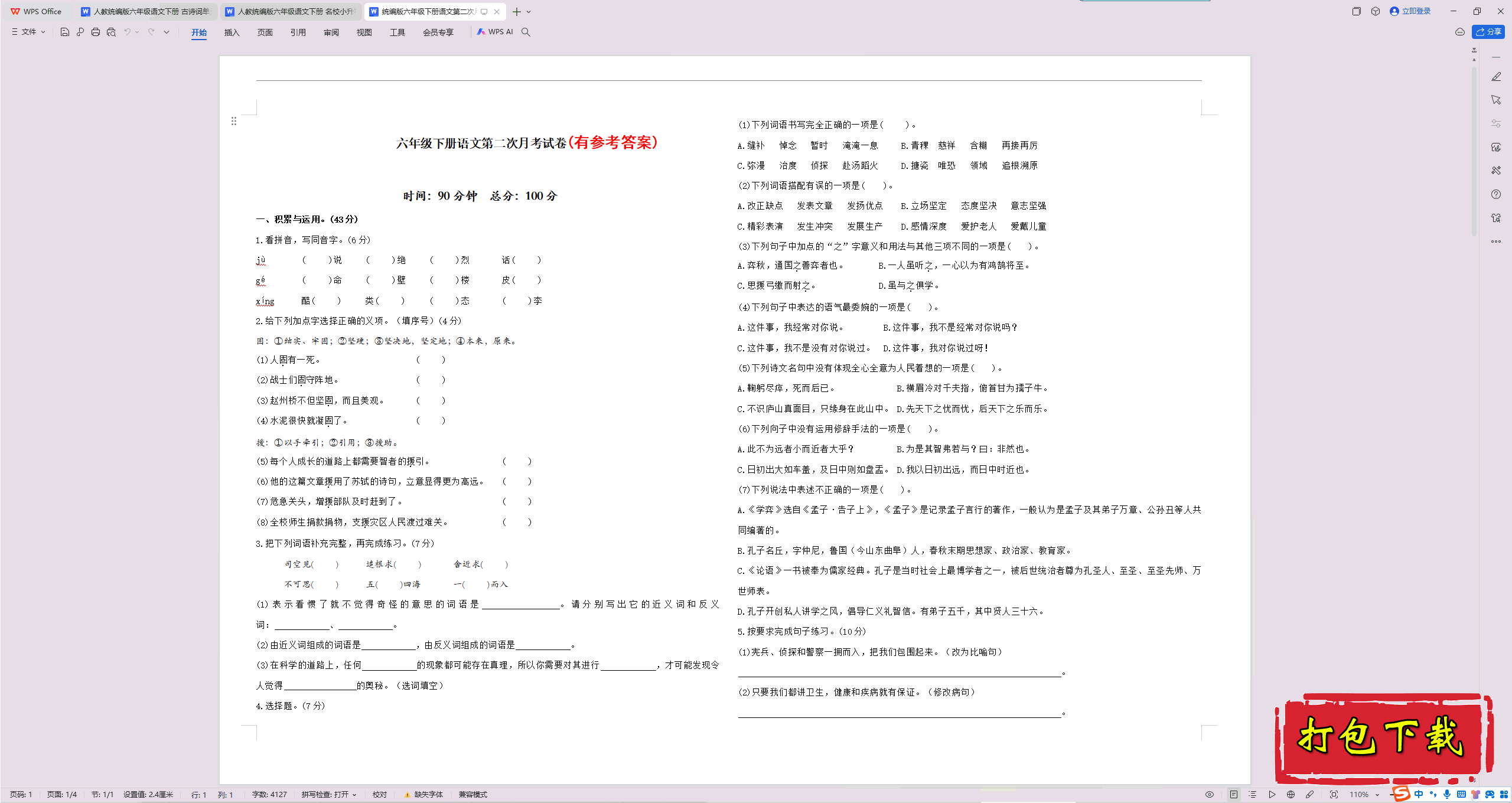Click the cloud sync status icon
Viewport: 1512px width, 803px height.
tap(1460, 32)
